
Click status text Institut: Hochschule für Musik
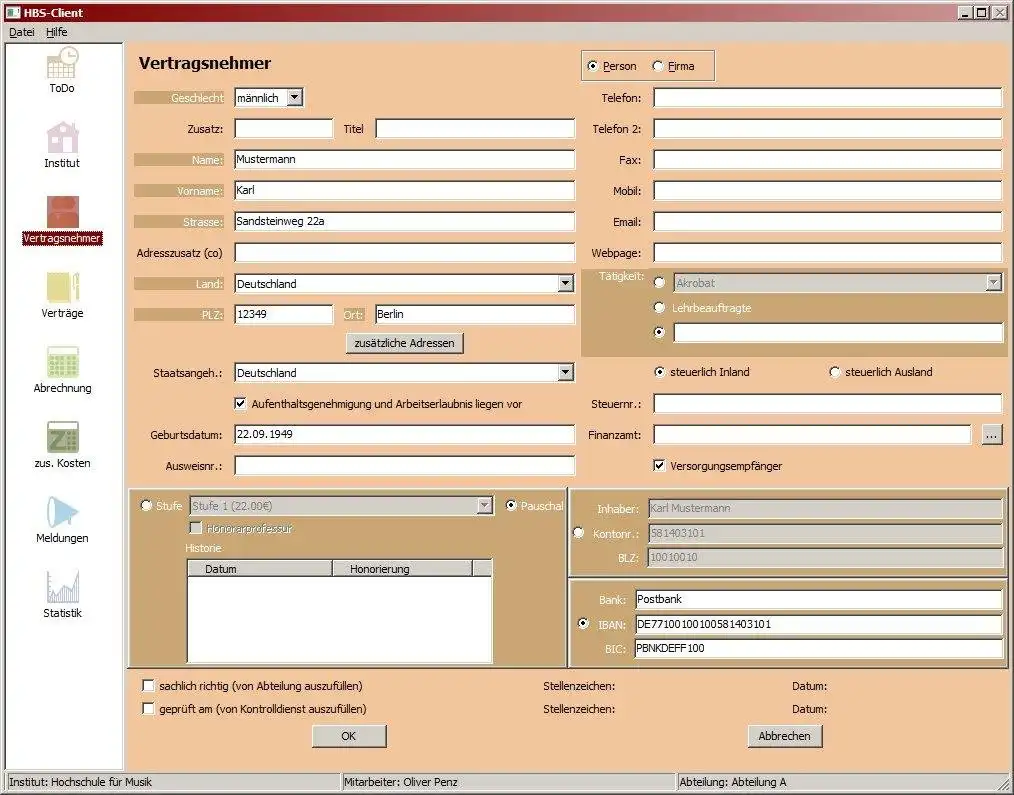(x=80, y=782)
